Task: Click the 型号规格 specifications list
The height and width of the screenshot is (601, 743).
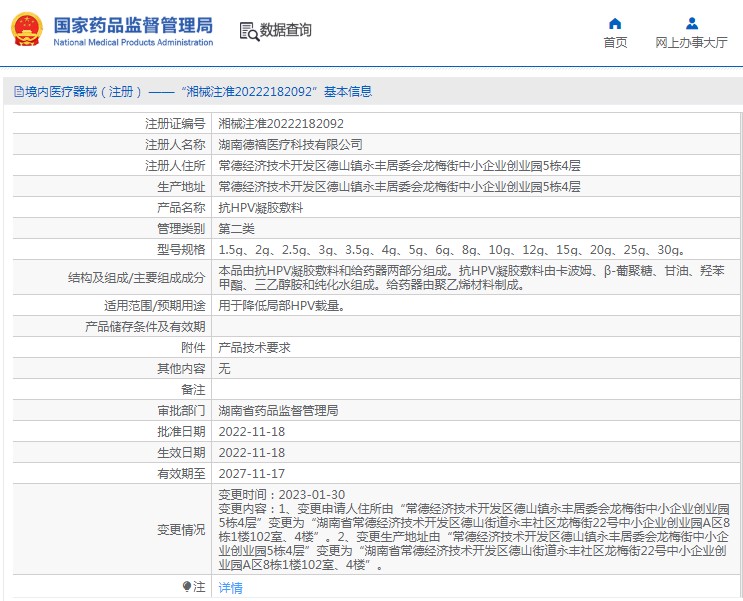Action: (451, 250)
